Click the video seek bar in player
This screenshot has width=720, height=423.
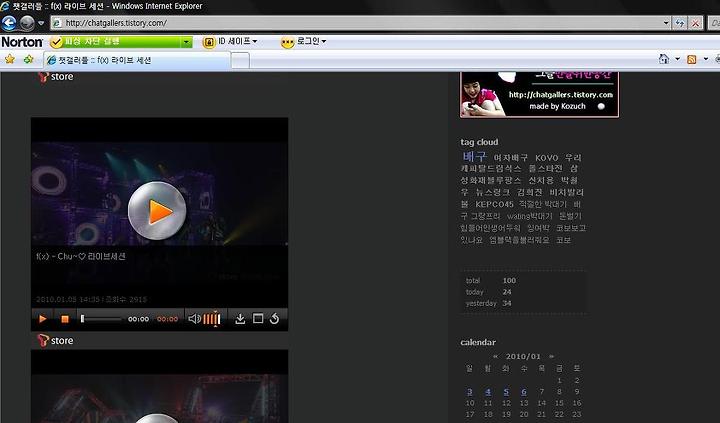[x=101, y=319]
